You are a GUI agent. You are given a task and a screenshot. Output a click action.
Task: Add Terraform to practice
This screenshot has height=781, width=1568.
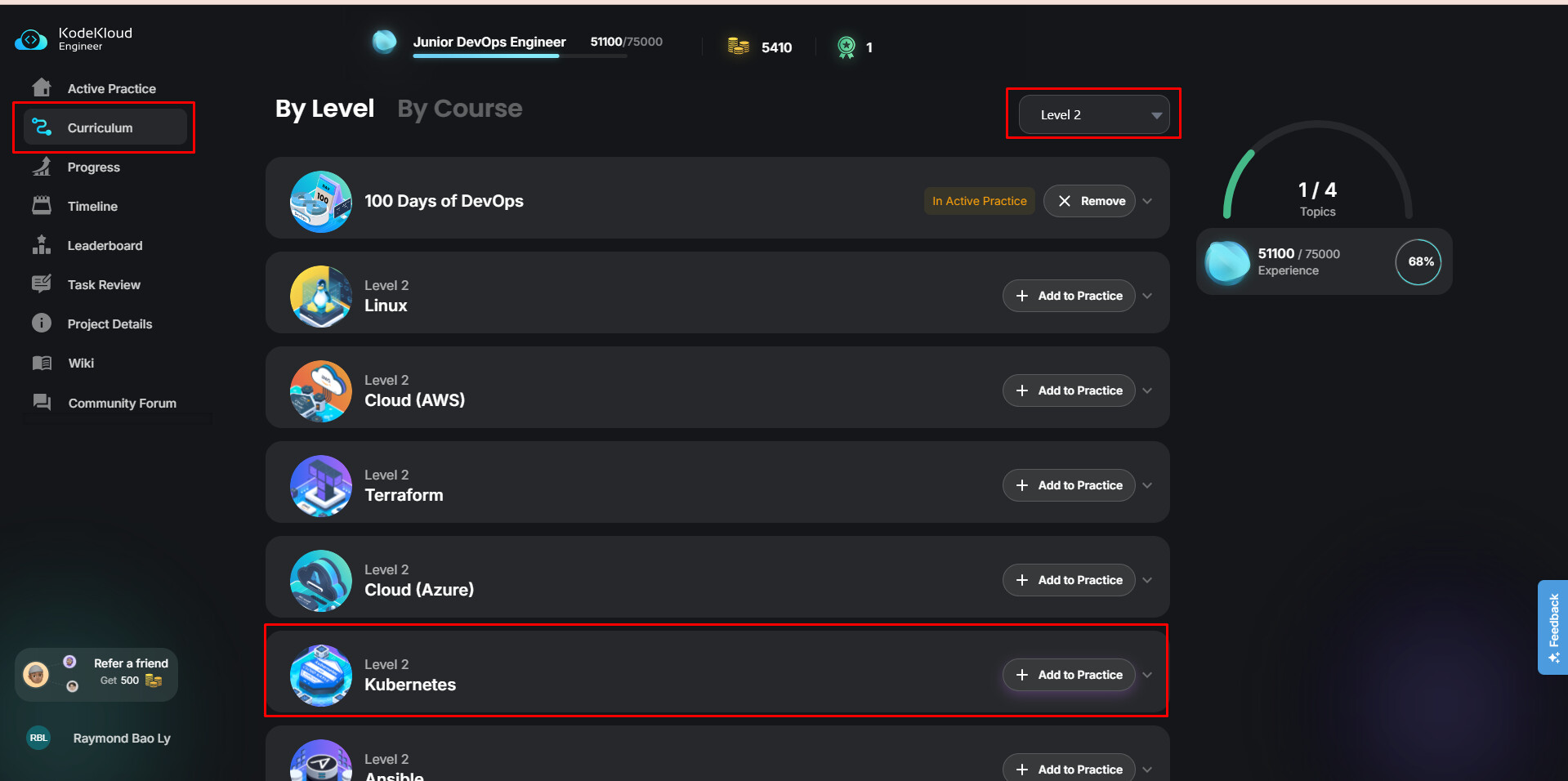click(x=1069, y=485)
